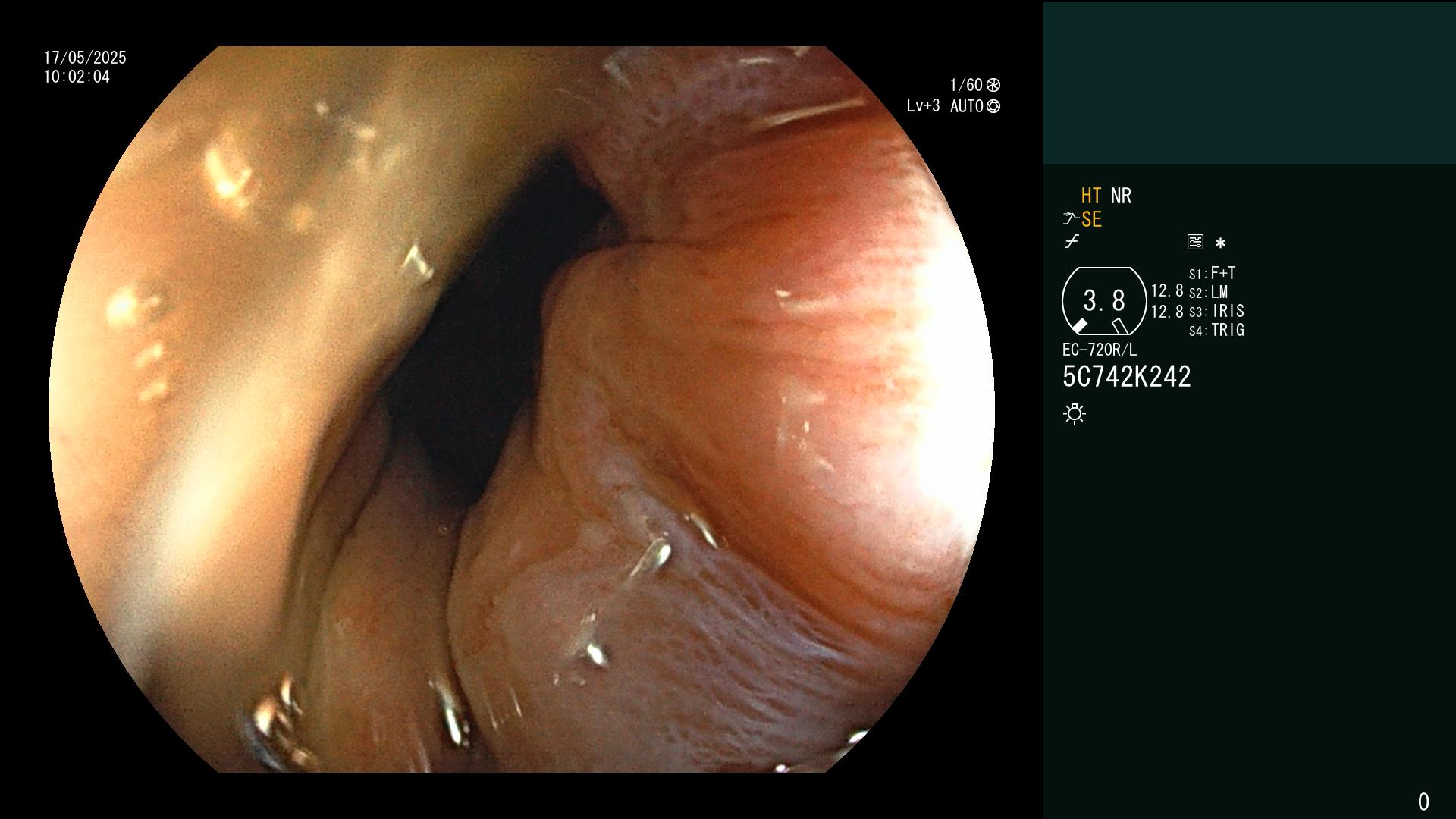Click the shutter speed icon beside 1/60
The width and height of the screenshot is (1456, 819).
click(x=993, y=85)
